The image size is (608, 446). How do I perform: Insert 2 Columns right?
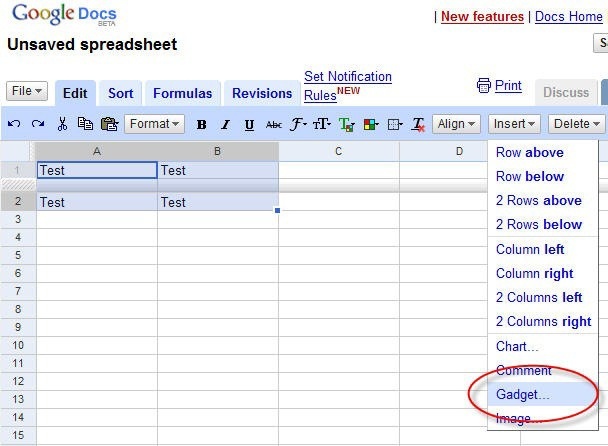542,322
